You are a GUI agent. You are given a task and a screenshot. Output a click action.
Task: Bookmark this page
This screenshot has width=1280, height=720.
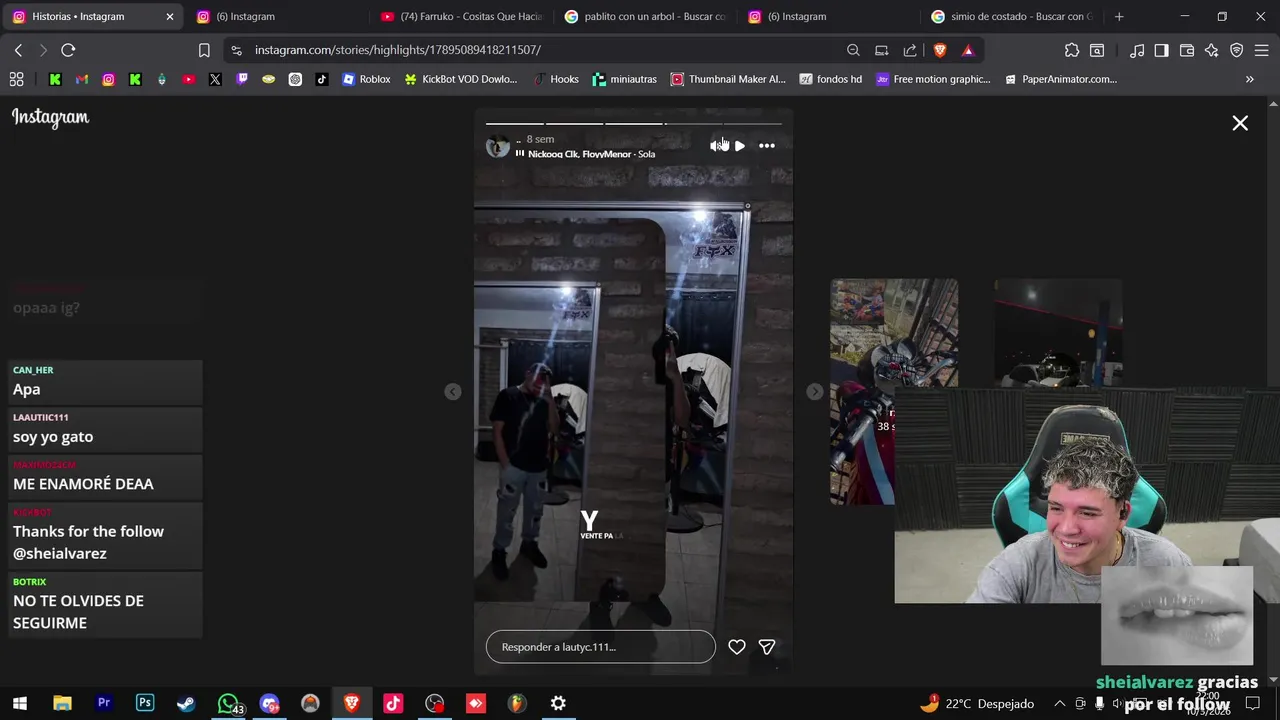click(204, 50)
